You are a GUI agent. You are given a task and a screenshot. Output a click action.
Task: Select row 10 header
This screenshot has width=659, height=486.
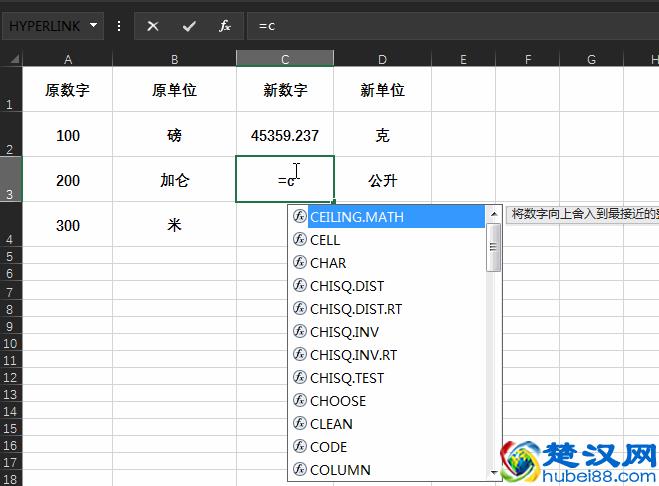[x=11, y=343]
